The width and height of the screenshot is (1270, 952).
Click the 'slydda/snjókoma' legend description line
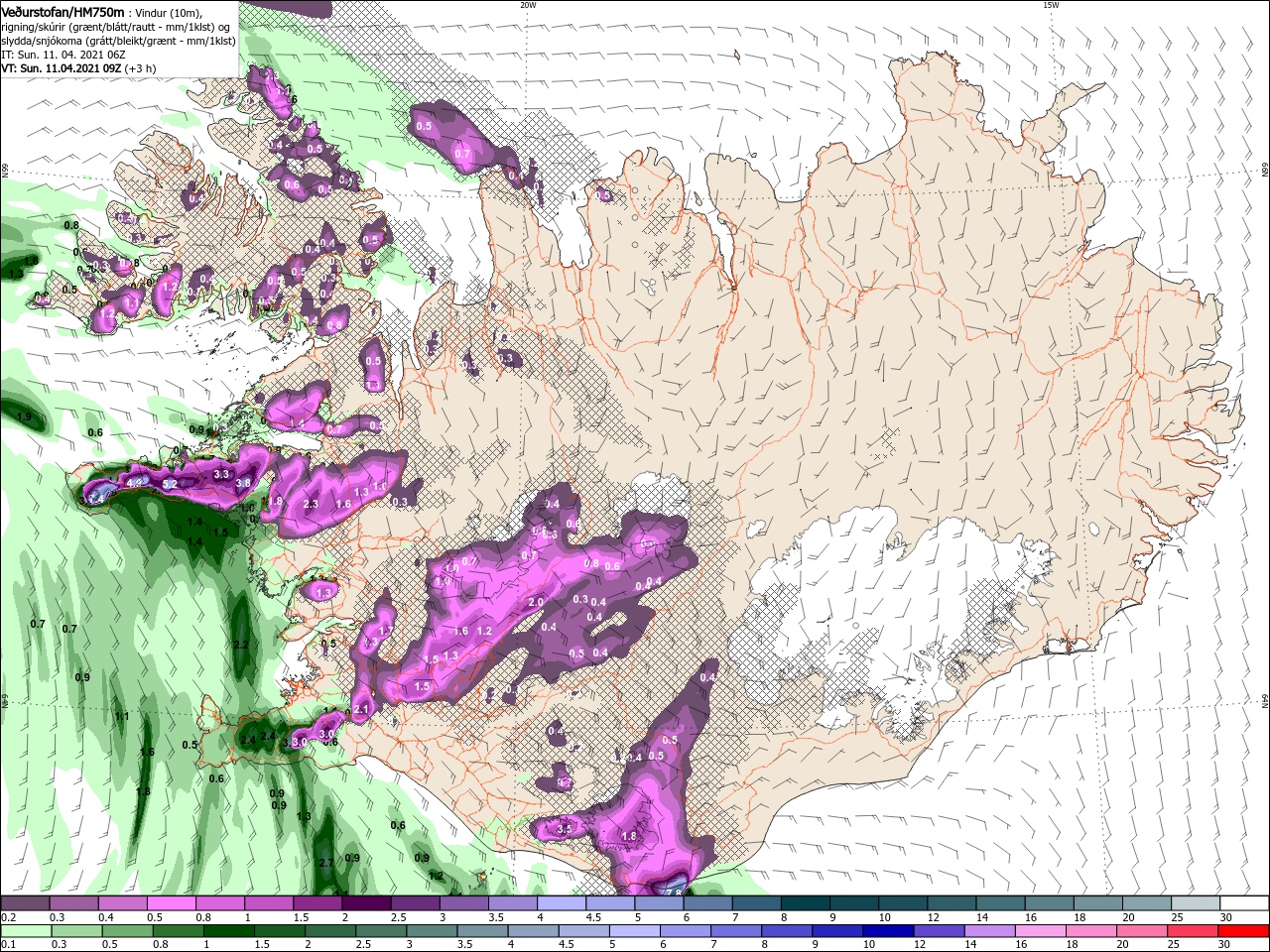[x=118, y=41]
